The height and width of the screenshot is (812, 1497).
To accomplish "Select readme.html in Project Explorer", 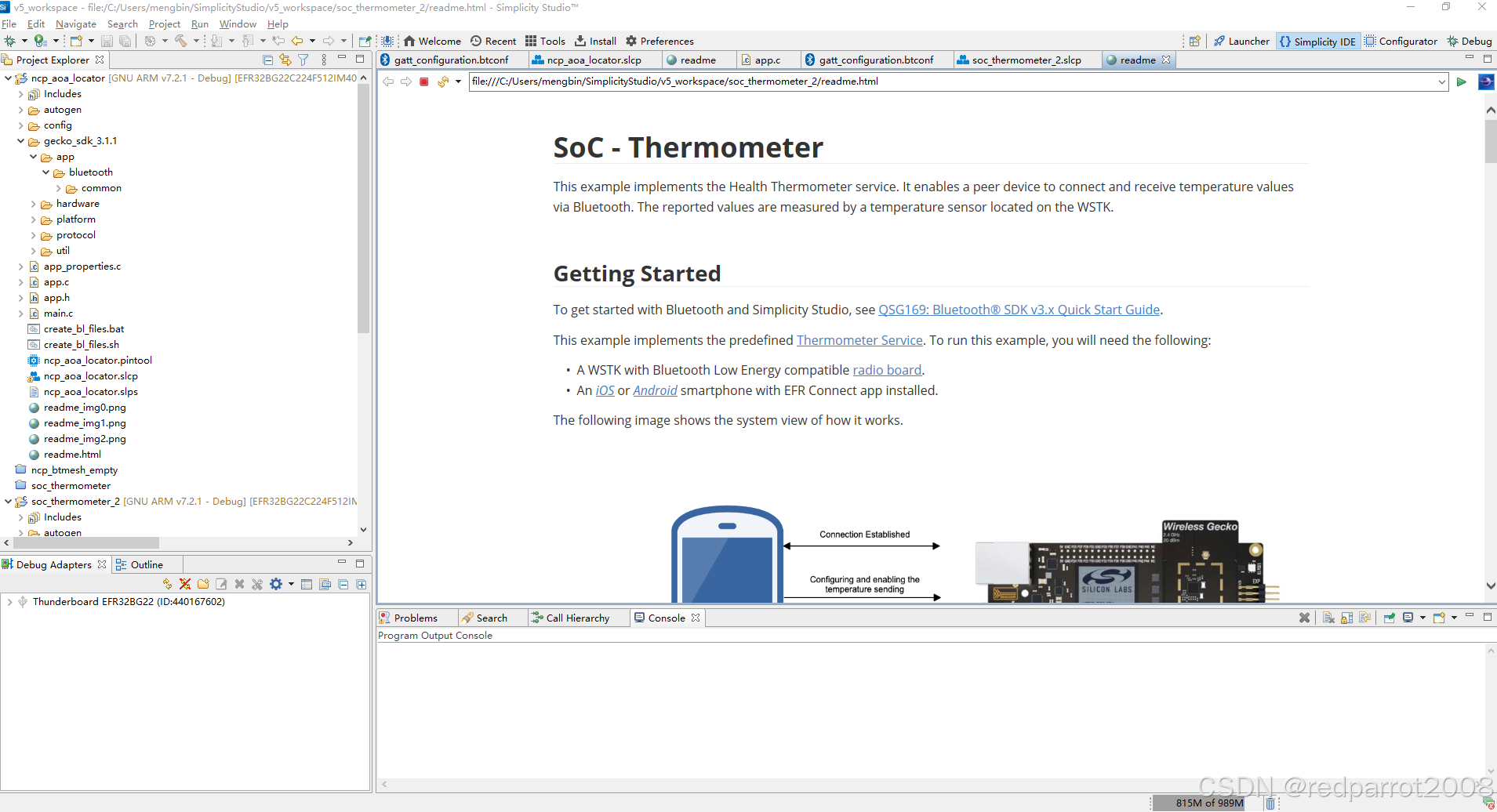I will point(72,455).
